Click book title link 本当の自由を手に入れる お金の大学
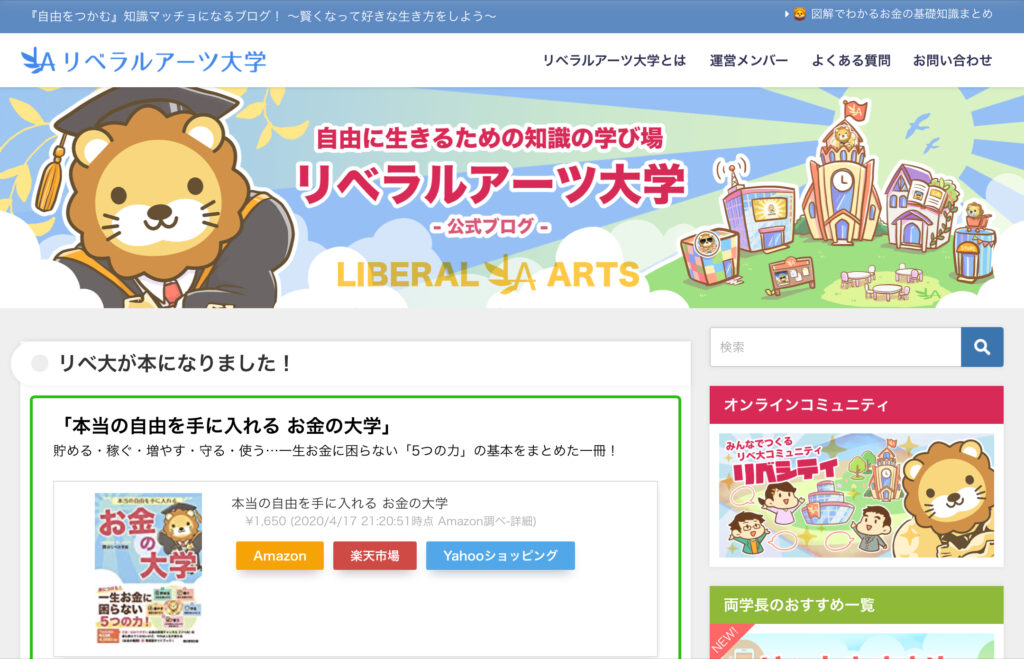Viewport: 1024px width, 659px height. 340,503
